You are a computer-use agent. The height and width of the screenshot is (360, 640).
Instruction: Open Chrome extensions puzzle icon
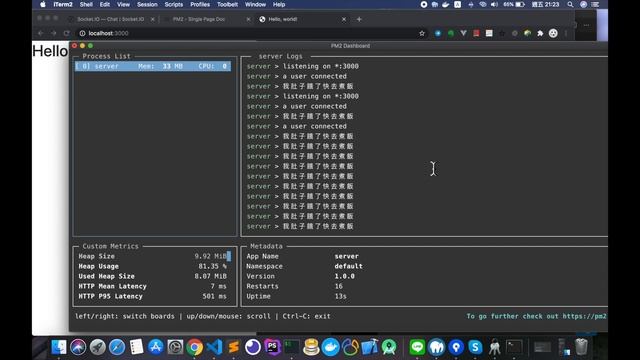click(x=540, y=33)
